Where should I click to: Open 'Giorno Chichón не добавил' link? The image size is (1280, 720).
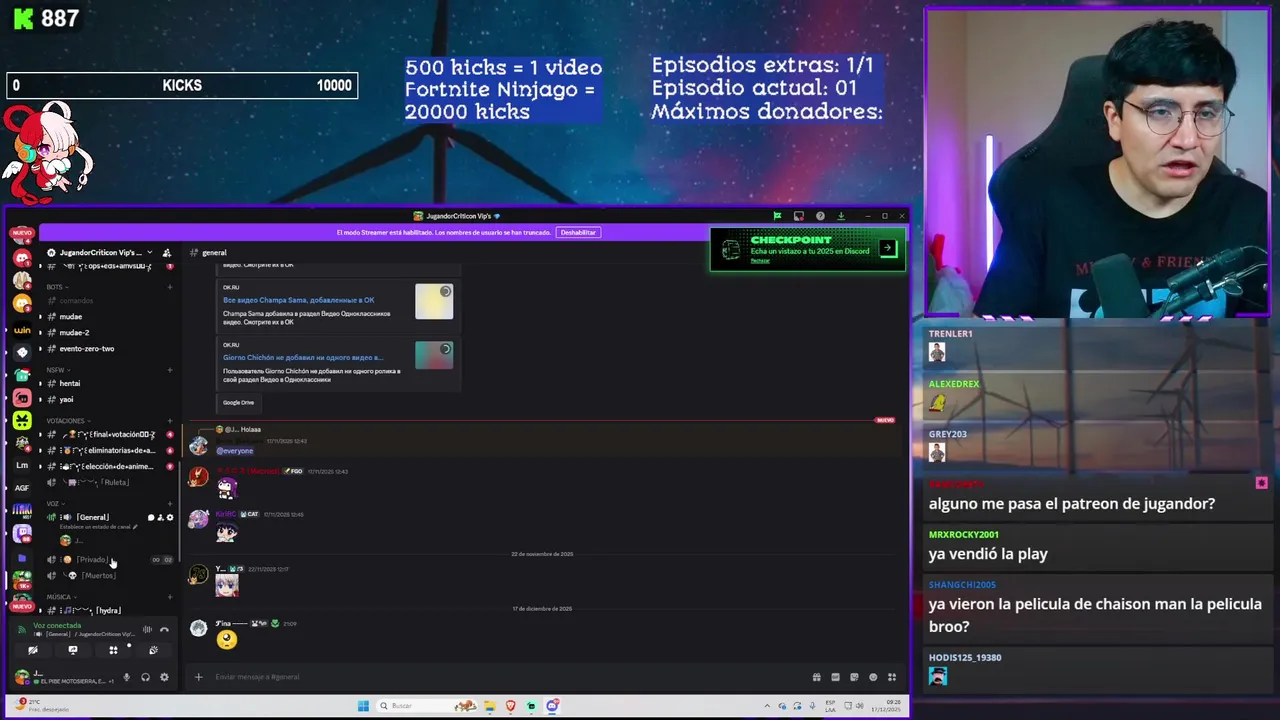303,357
